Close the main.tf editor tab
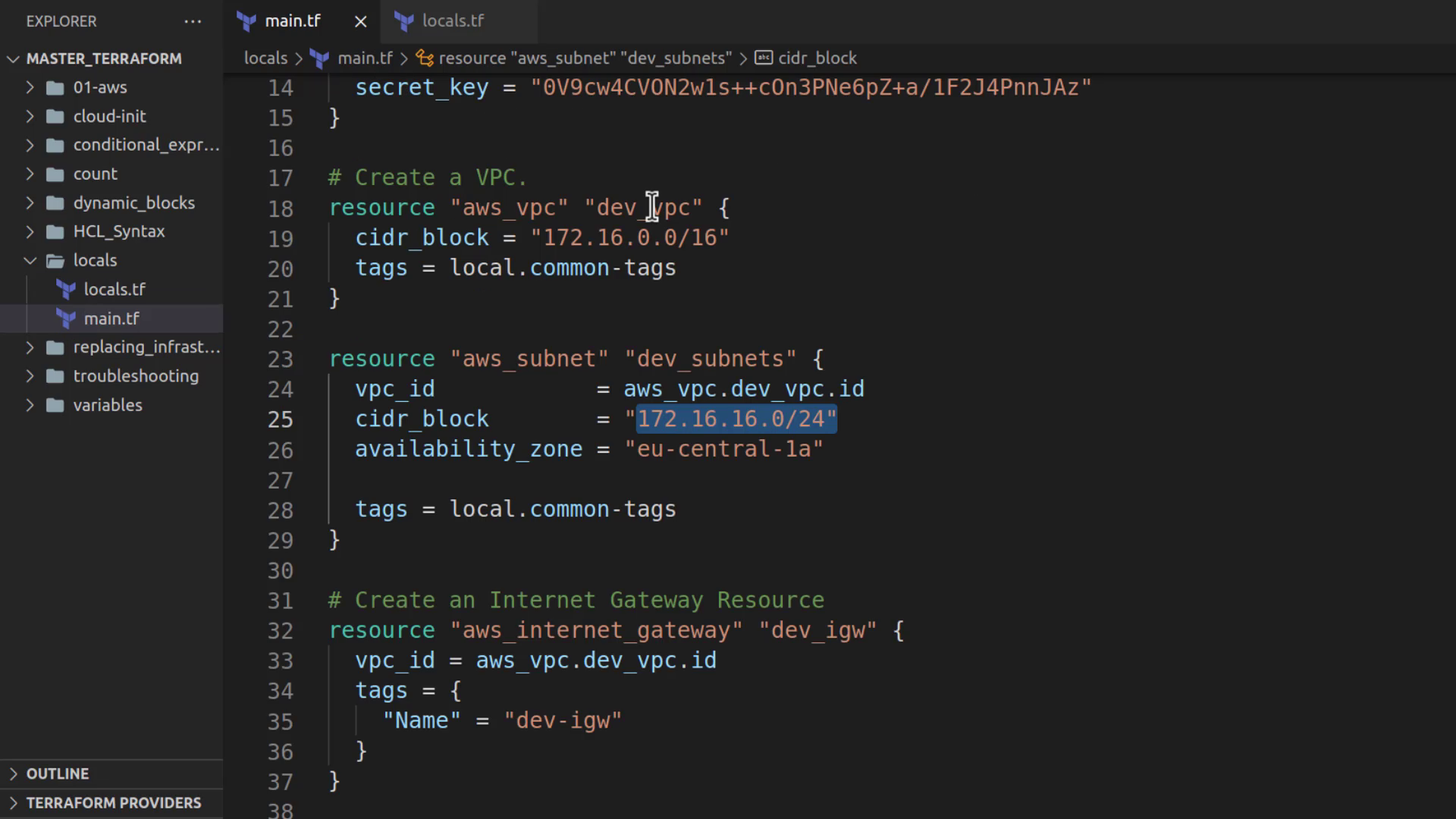The image size is (1456, 819). tap(361, 21)
